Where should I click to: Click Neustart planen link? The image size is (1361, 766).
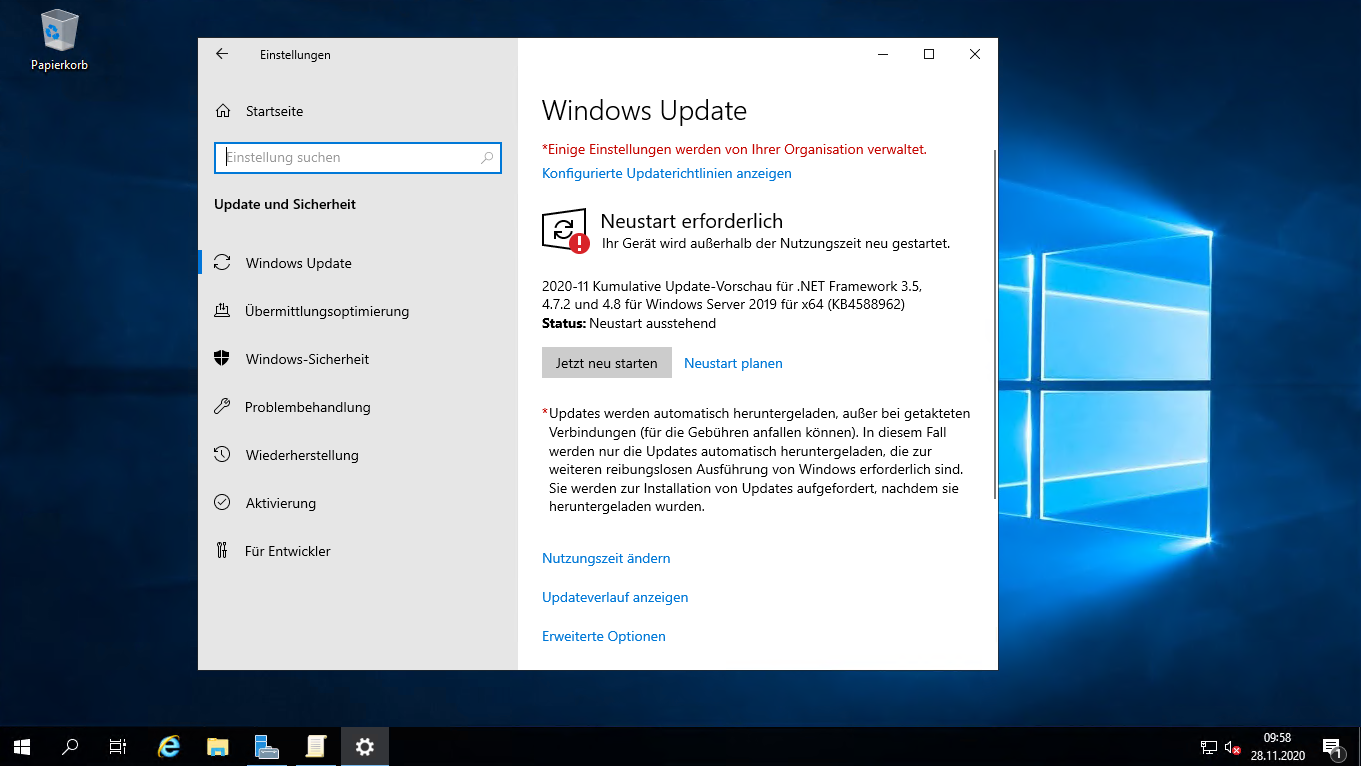pos(733,363)
